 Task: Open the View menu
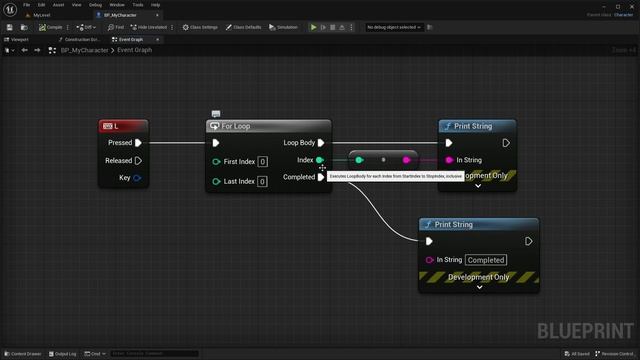(76, 5)
